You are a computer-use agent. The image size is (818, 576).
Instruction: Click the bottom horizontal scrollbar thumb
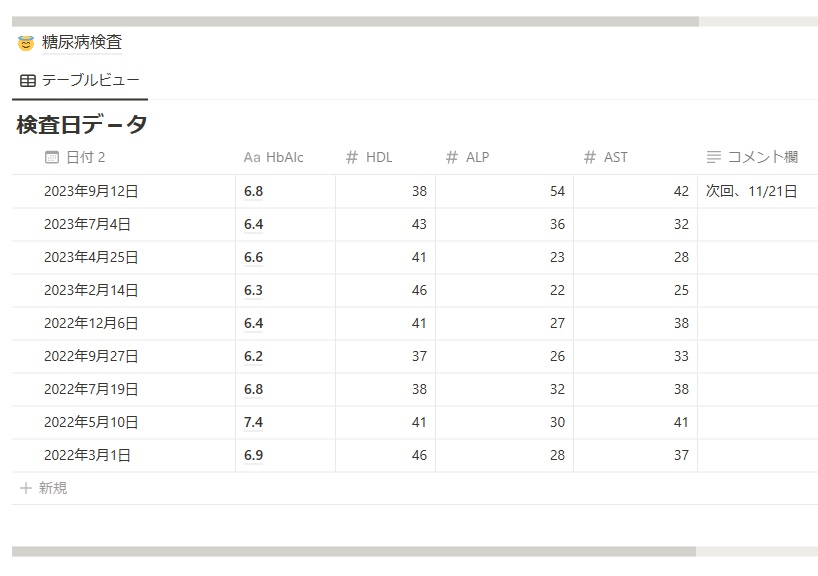354,551
